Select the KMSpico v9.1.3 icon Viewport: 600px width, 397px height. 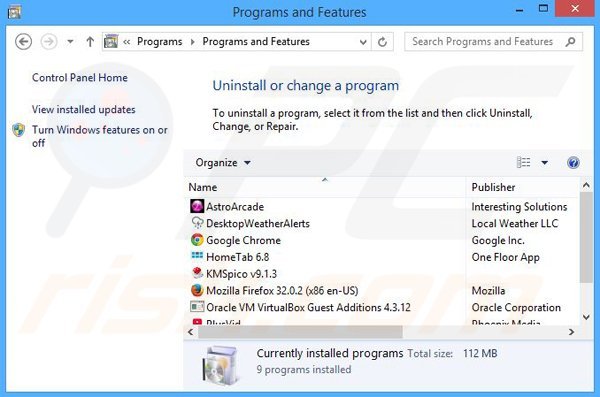pyautogui.click(x=197, y=273)
